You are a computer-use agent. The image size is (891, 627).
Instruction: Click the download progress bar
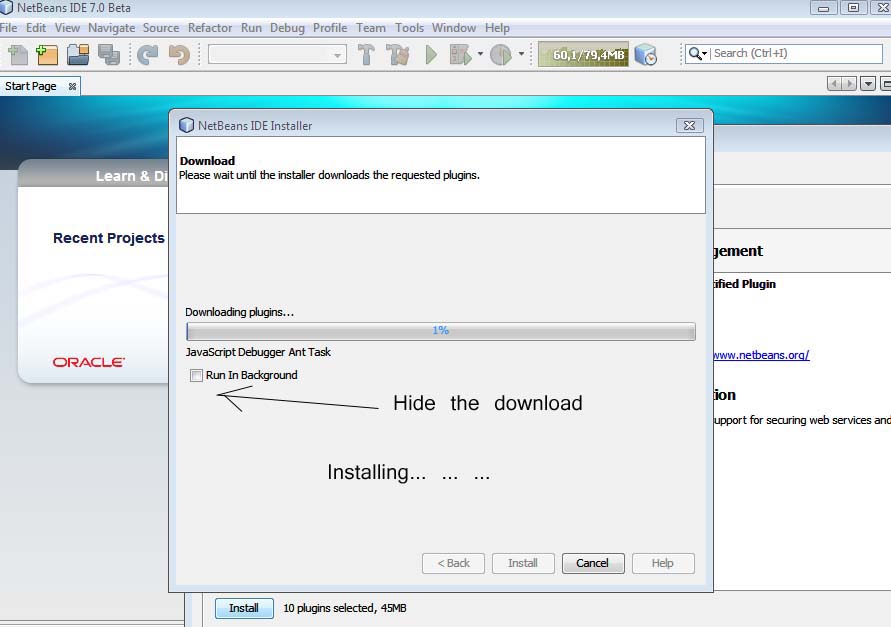pyautogui.click(x=440, y=331)
